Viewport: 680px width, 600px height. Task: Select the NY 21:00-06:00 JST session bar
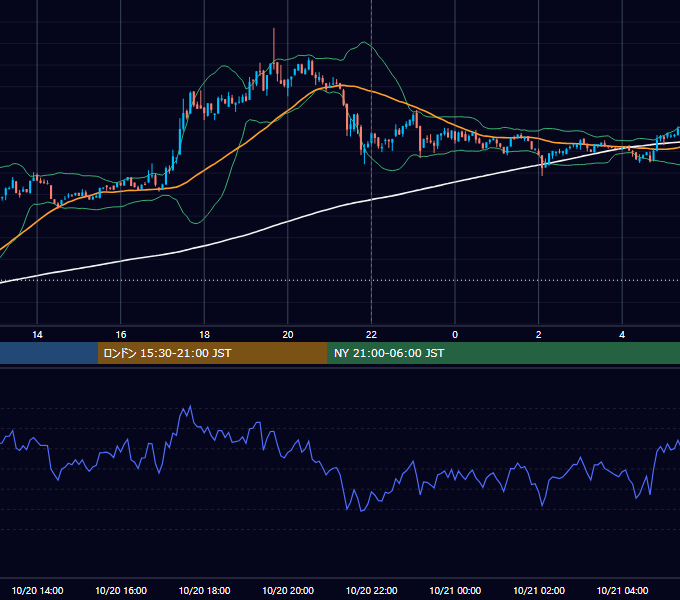(x=503, y=353)
